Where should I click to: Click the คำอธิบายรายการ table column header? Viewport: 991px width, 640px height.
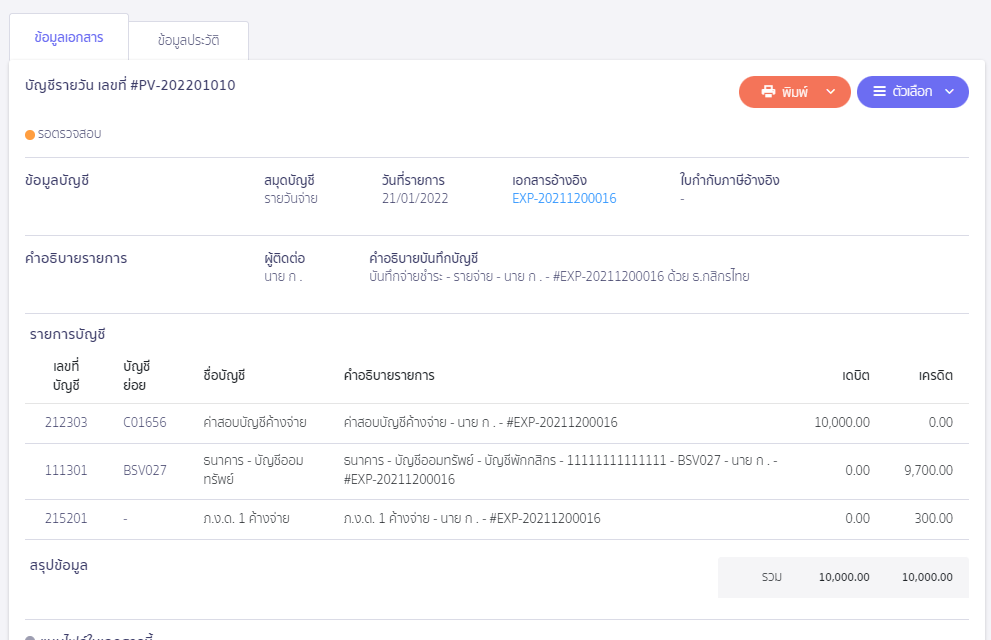389,375
